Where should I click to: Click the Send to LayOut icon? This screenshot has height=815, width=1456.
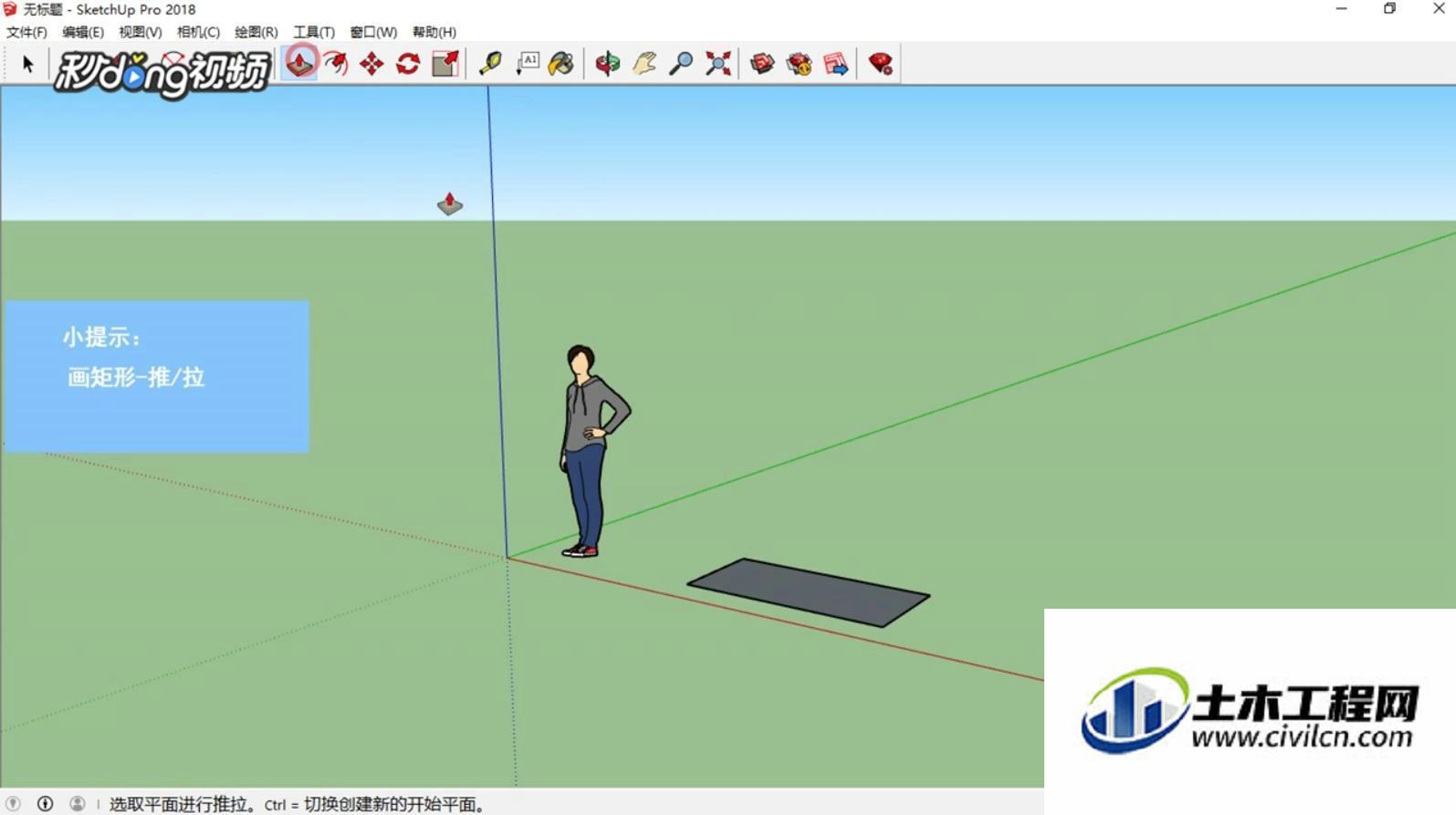tap(835, 63)
